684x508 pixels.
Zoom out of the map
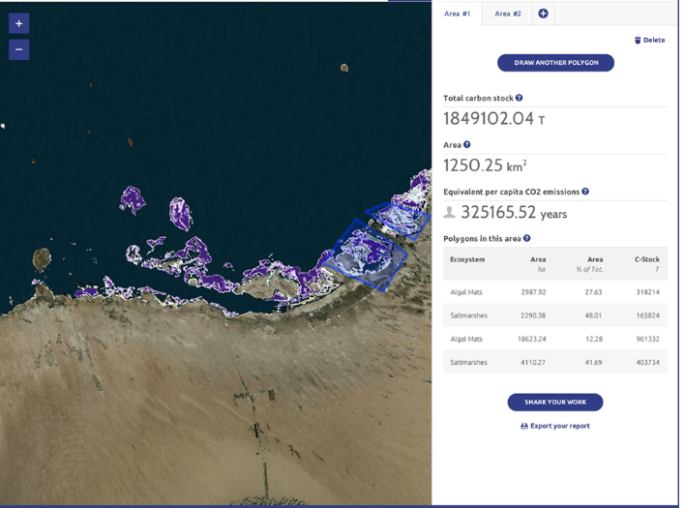[x=19, y=49]
